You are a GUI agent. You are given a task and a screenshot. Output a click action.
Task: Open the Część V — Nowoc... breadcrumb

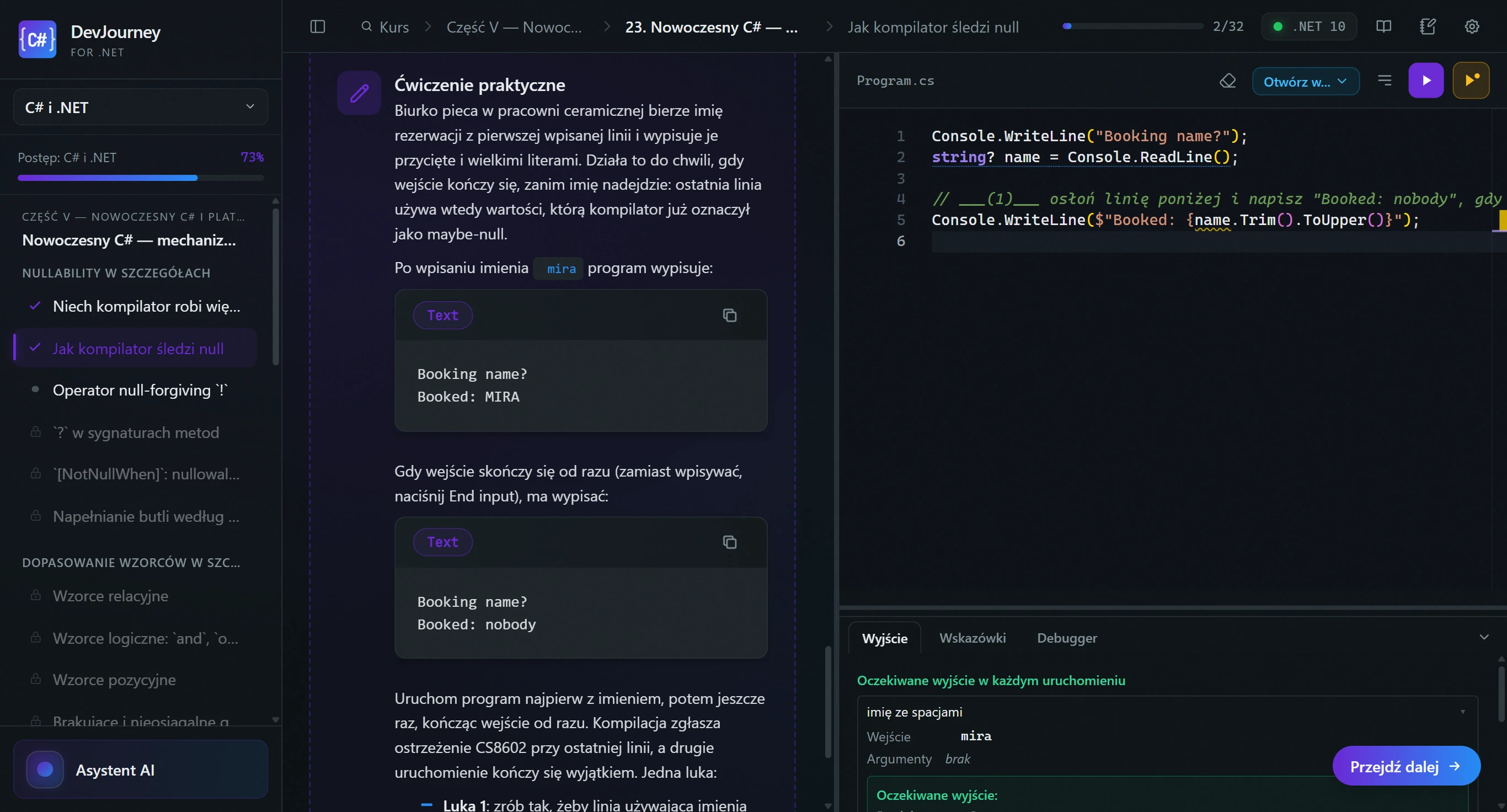[x=514, y=27]
